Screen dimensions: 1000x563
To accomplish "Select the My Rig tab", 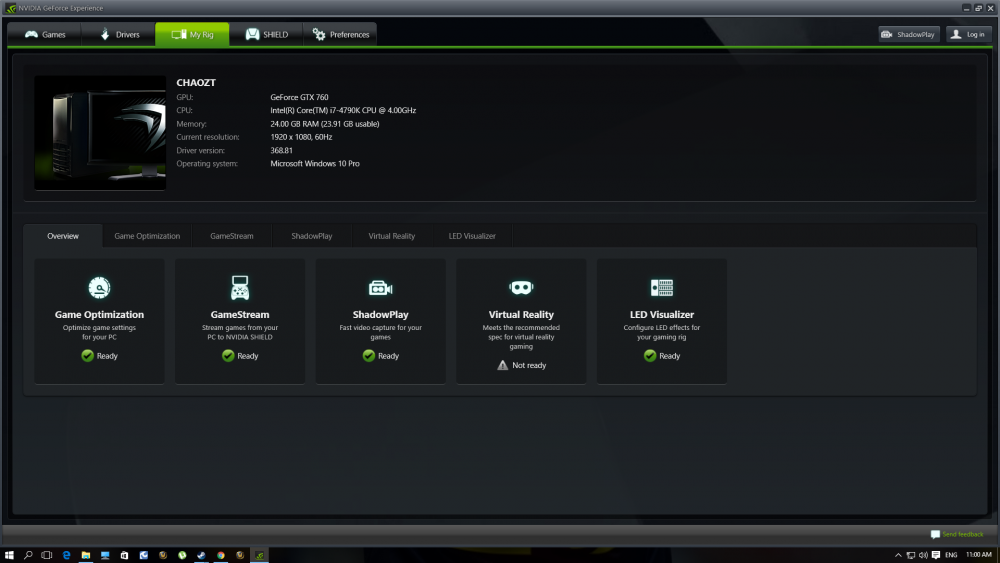I will point(192,34).
